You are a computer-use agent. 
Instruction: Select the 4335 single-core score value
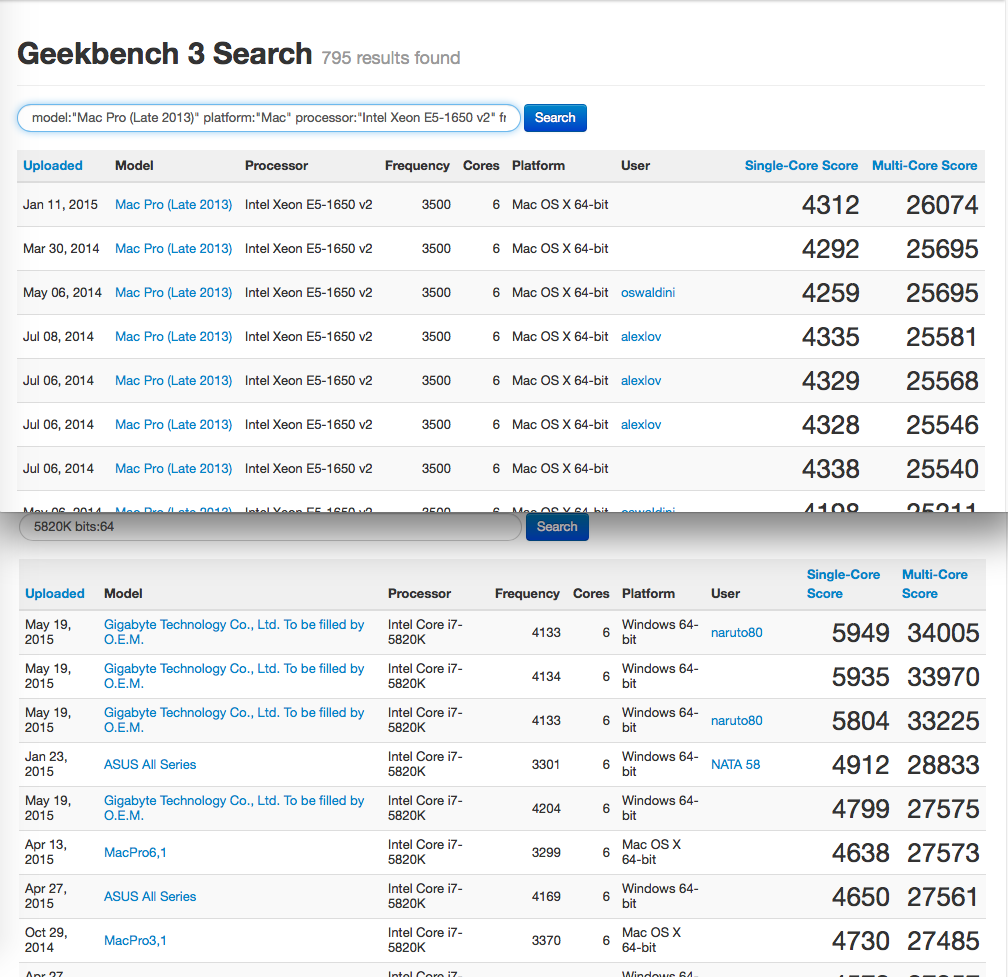(x=830, y=337)
